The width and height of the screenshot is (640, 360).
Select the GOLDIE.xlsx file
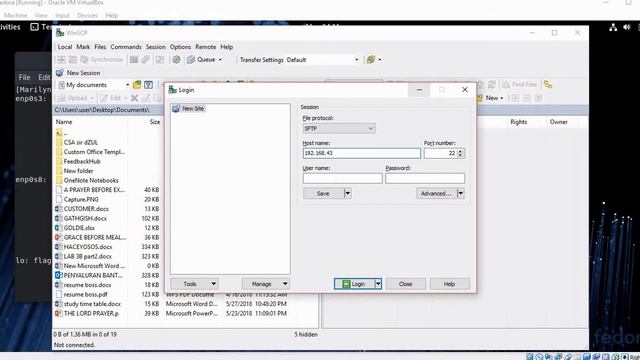pyautogui.click(x=79, y=228)
